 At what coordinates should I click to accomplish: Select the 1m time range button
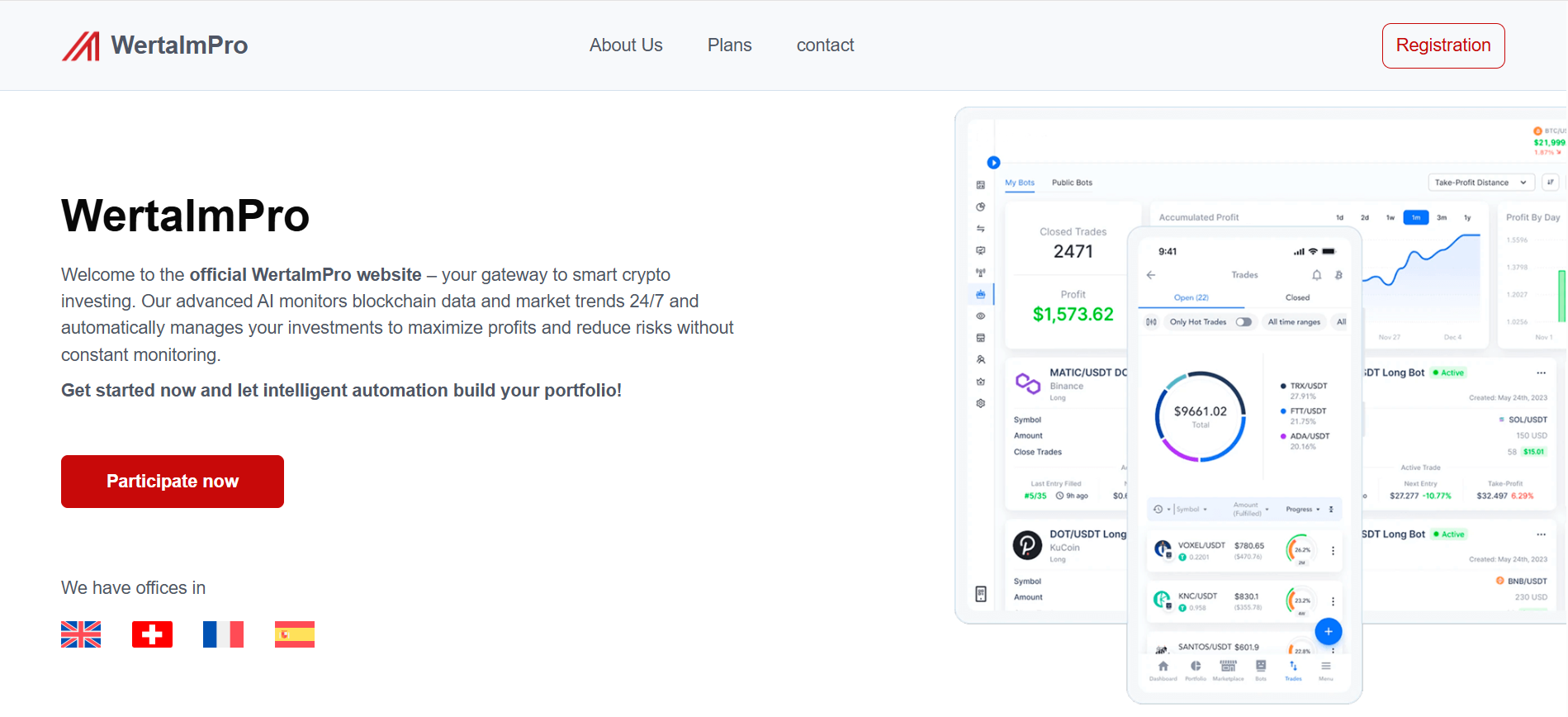(x=1416, y=218)
